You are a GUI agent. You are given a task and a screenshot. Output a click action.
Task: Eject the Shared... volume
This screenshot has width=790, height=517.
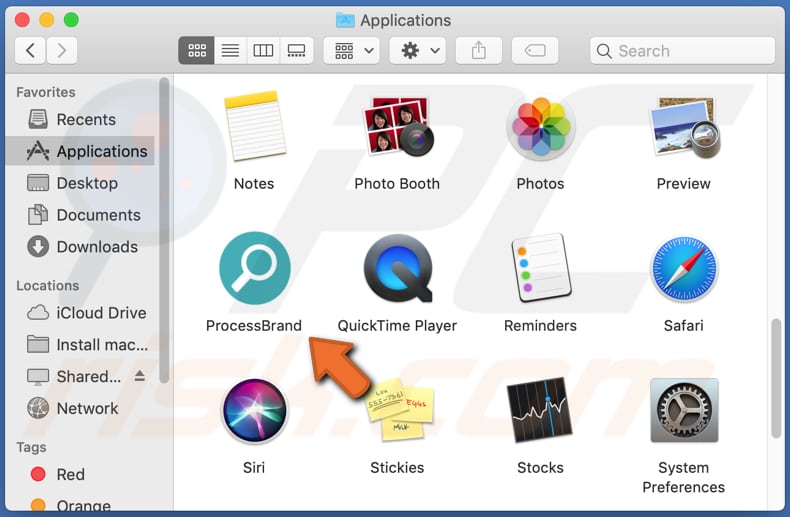point(140,376)
